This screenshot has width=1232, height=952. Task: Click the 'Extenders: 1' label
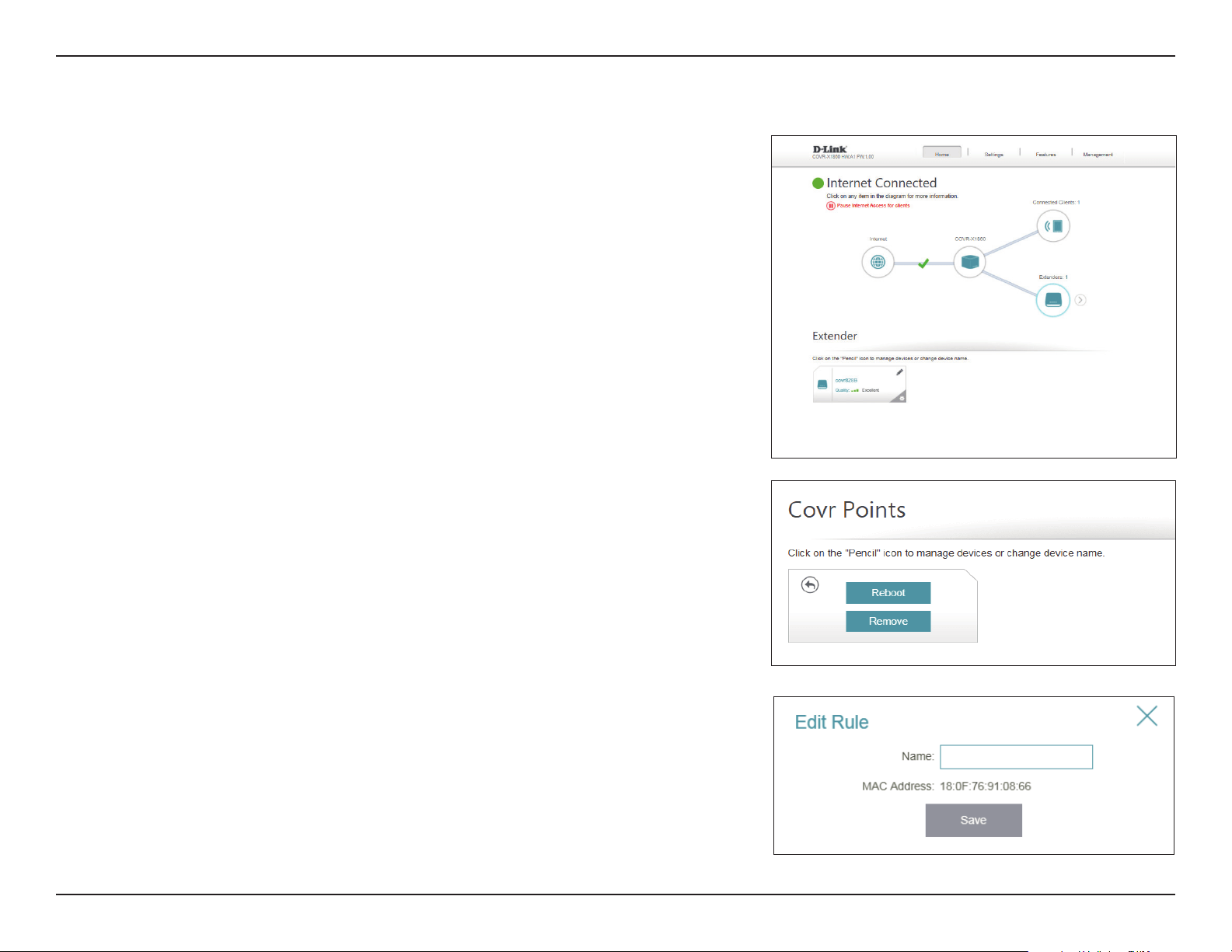pyautogui.click(x=1053, y=277)
